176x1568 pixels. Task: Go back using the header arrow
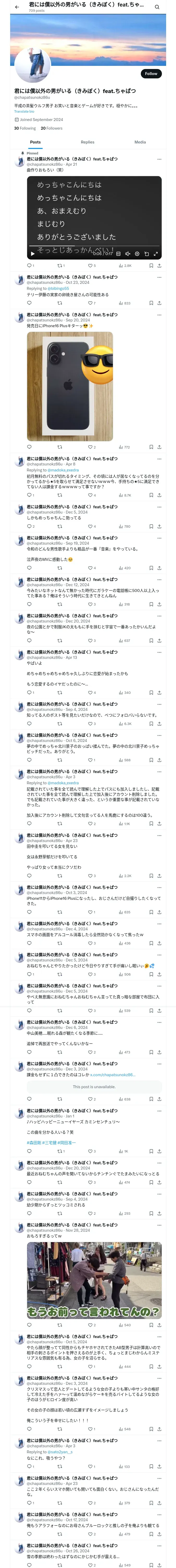pos(17,7)
